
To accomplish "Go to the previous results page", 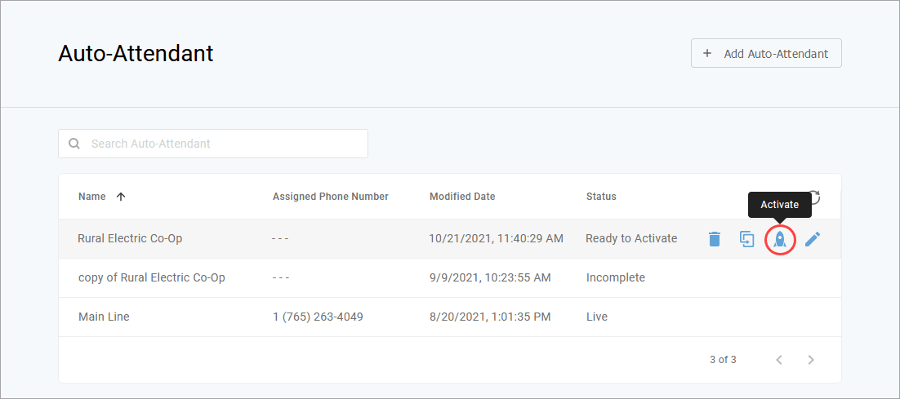I will point(779,359).
